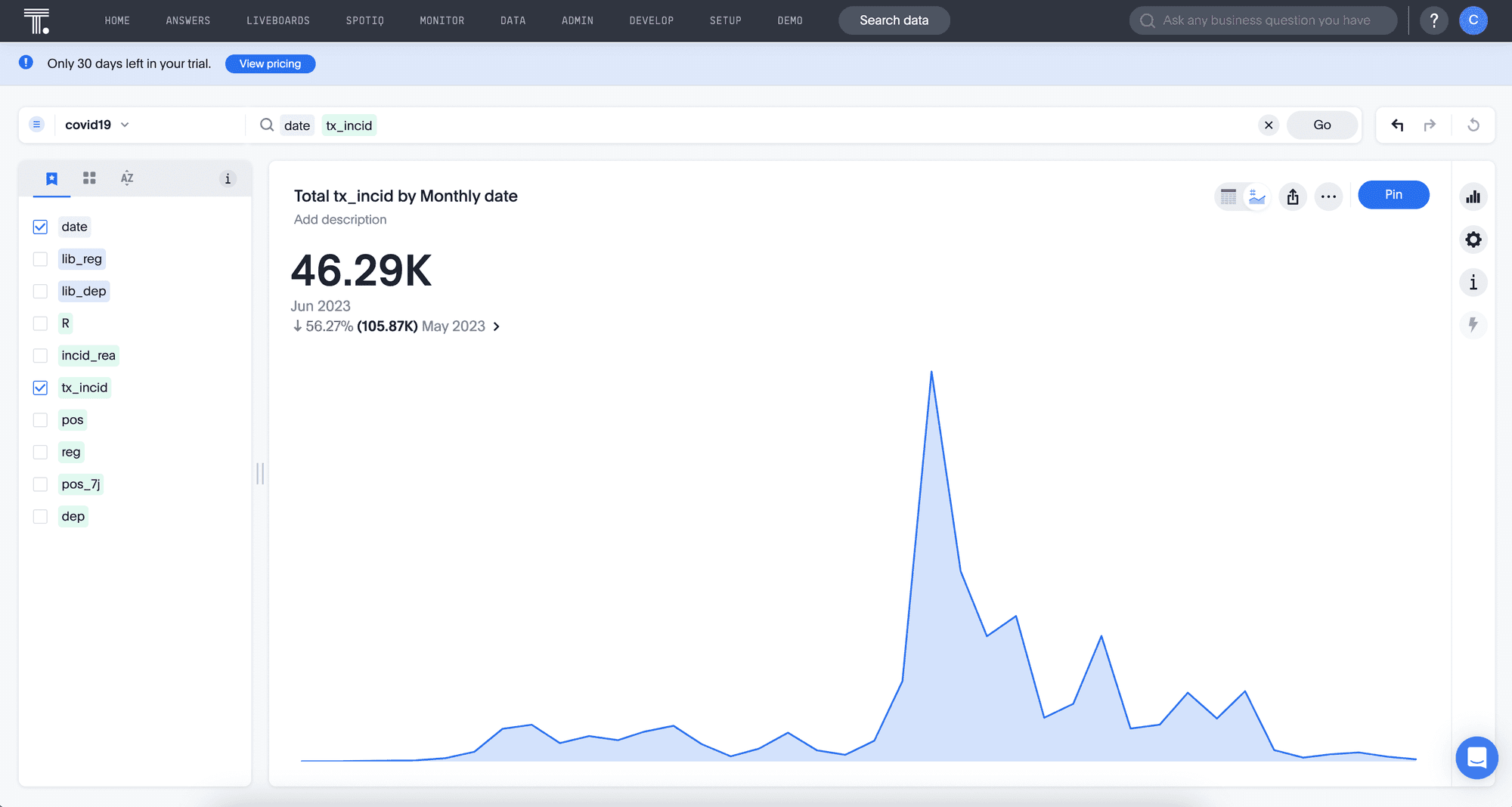Click the AI search magnifier icon
1512x807 pixels.
(x=1147, y=20)
